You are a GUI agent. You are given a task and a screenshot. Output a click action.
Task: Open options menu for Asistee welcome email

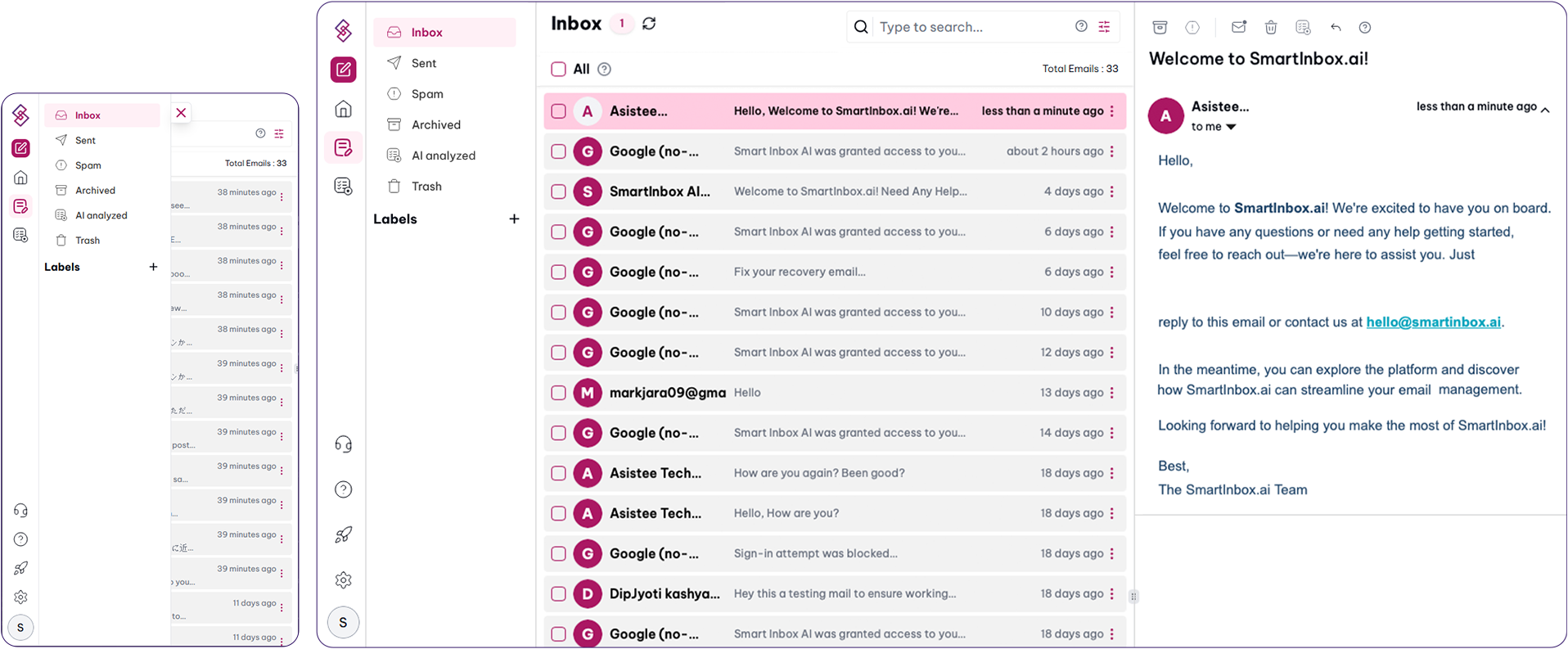1111,111
